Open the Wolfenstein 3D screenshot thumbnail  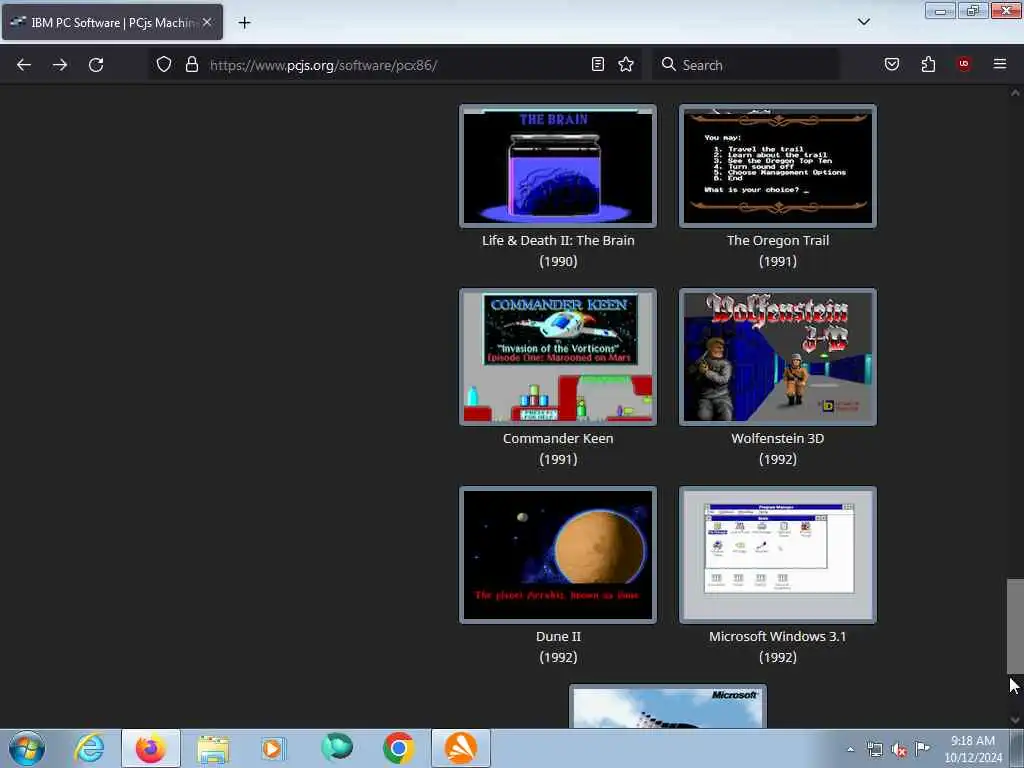coord(778,357)
